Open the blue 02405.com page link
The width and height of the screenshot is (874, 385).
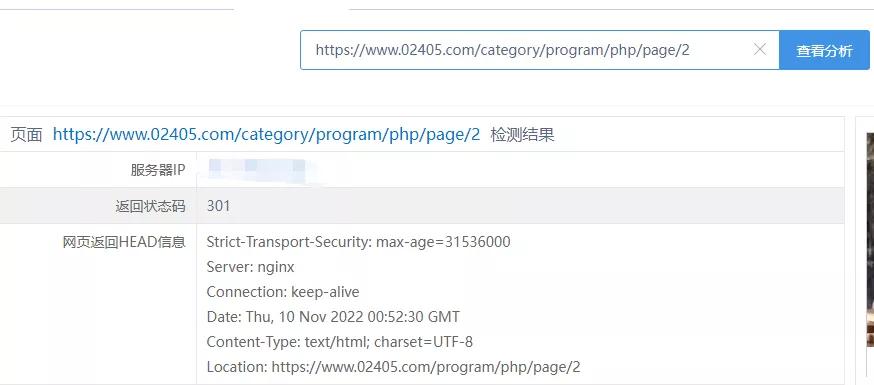point(266,135)
